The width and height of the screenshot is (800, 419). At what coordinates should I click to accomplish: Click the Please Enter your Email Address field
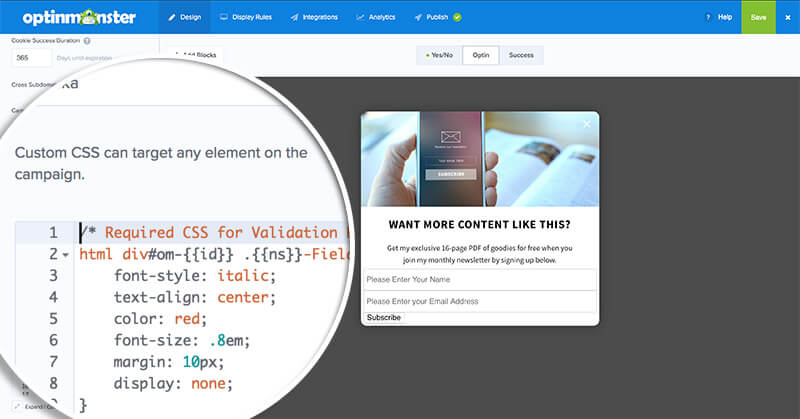[480, 301]
